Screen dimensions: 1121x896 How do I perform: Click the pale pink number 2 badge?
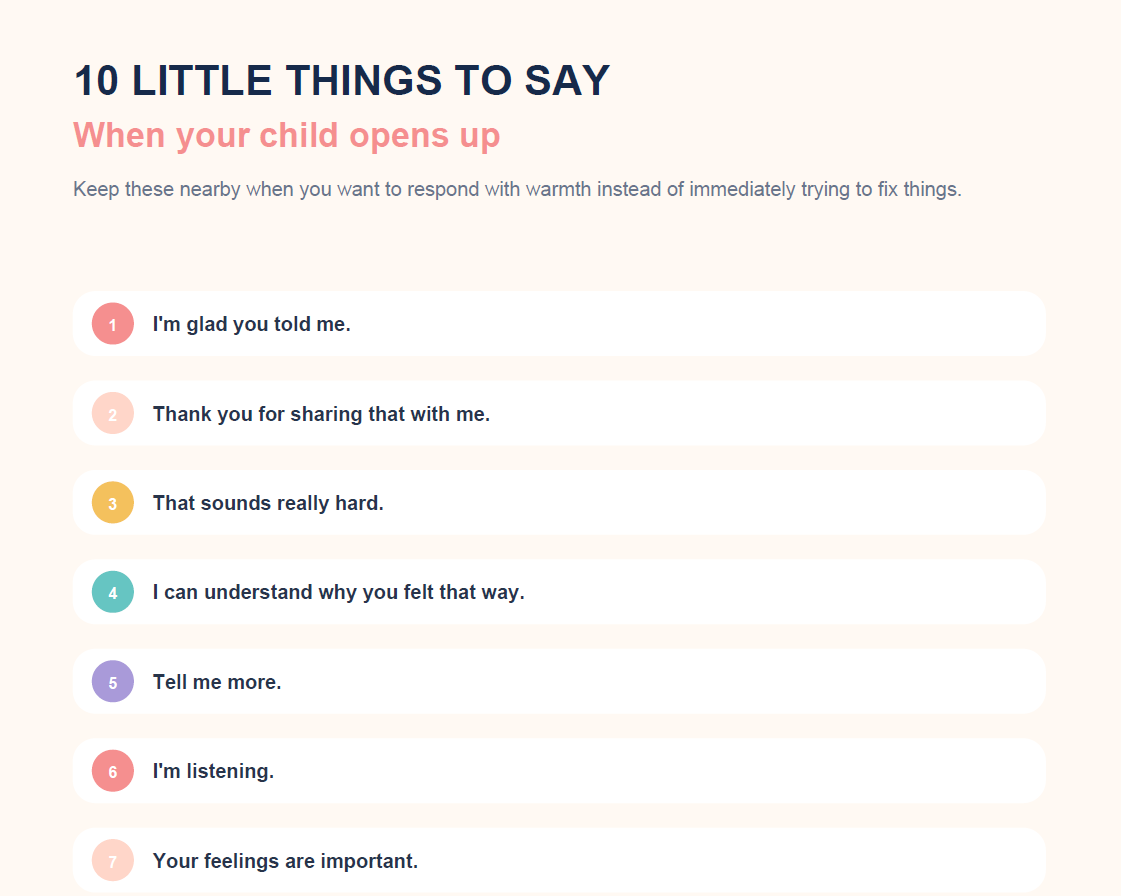click(113, 413)
